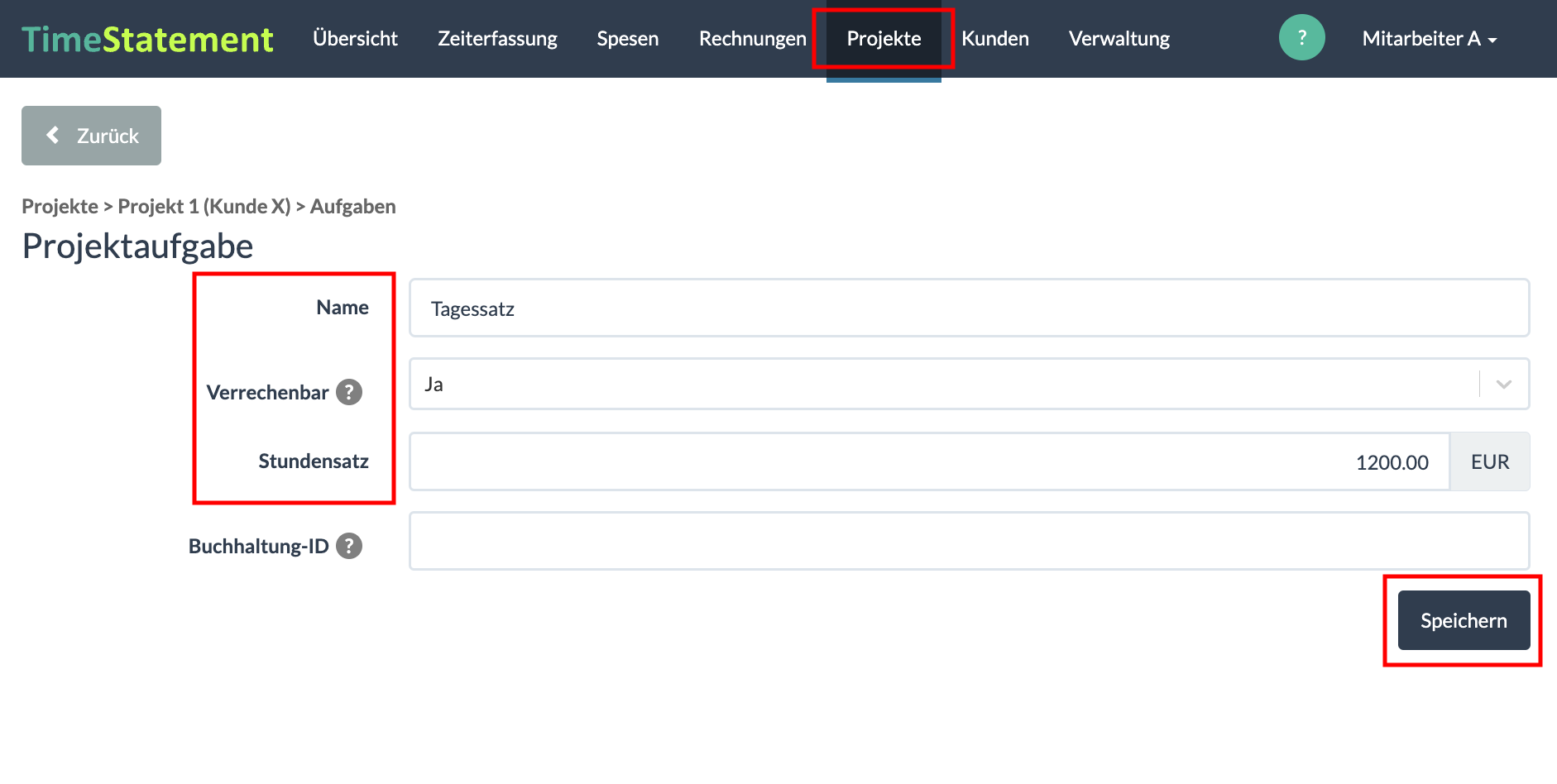Click the TimeStatement logo
1557x784 pixels.
click(x=147, y=39)
